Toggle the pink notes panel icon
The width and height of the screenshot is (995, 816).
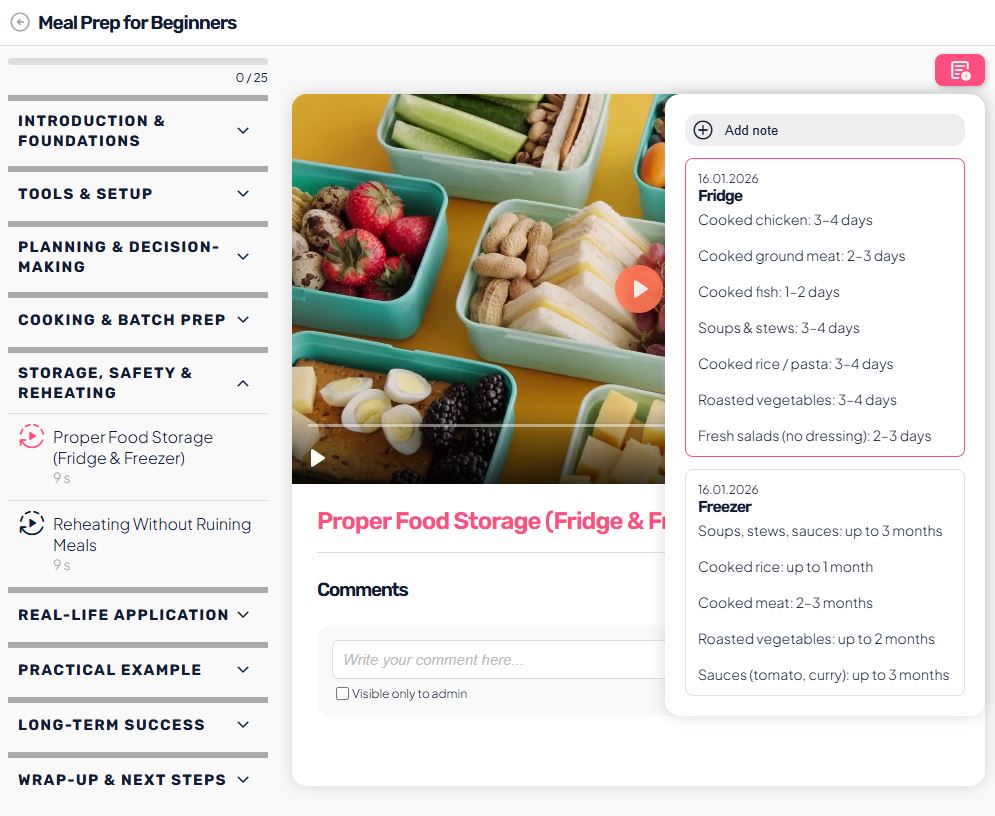click(959, 70)
